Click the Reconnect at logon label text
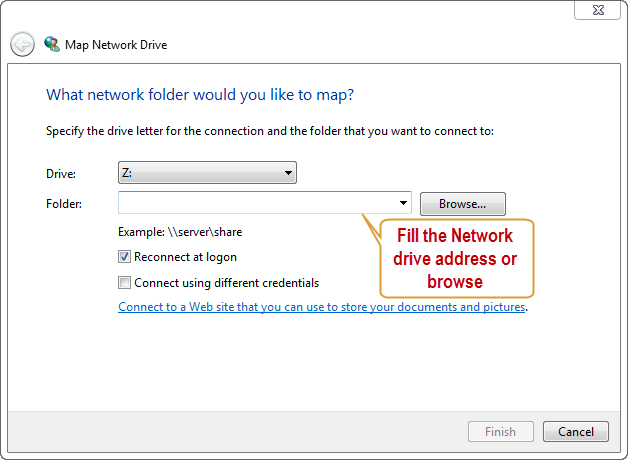The image size is (628, 460). (x=185, y=257)
